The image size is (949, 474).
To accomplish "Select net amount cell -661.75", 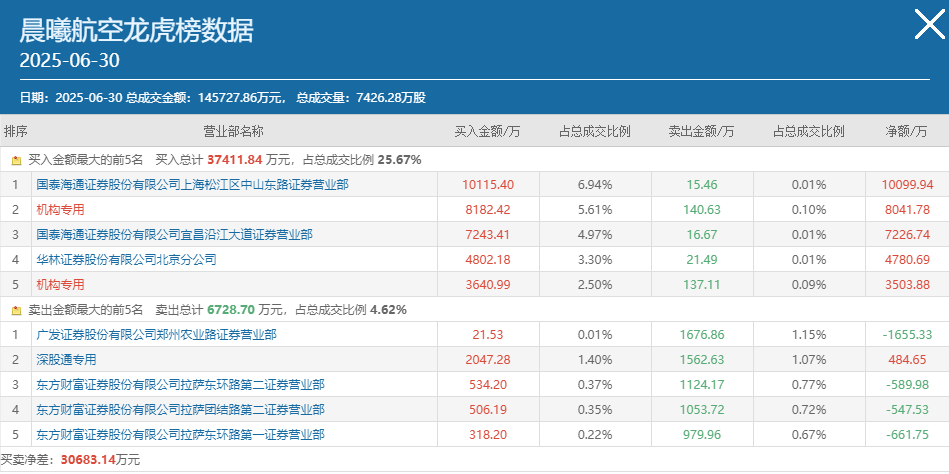I will [x=907, y=435].
